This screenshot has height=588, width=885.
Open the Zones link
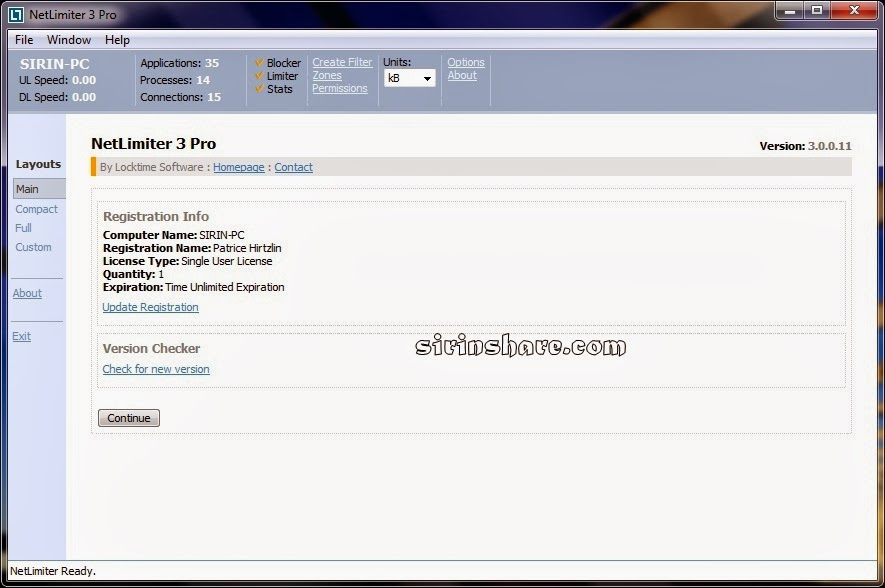pyautogui.click(x=327, y=75)
